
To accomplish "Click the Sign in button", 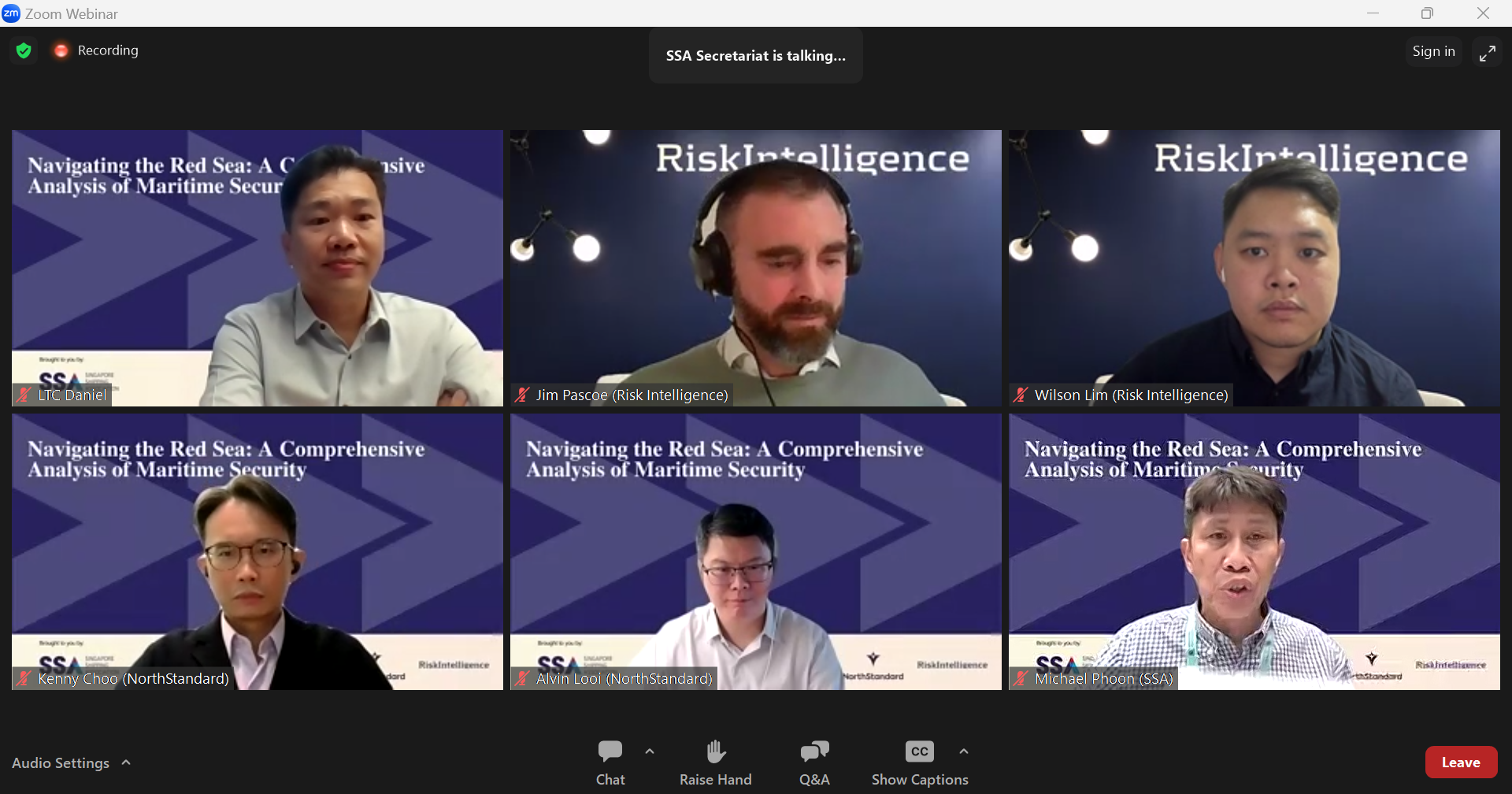I will pos(1433,51).
